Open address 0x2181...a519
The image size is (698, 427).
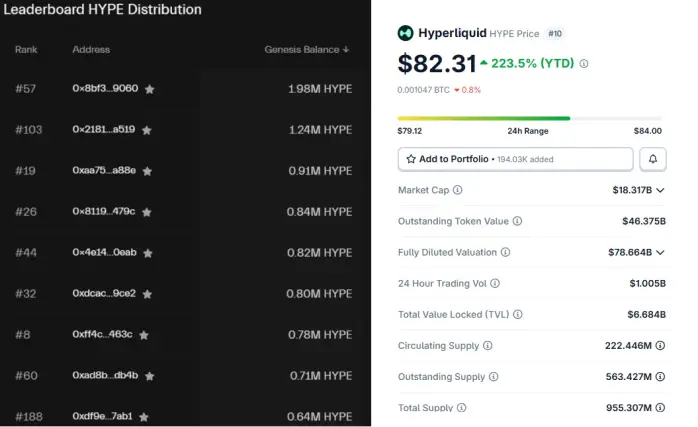click(x=104, y=130)
